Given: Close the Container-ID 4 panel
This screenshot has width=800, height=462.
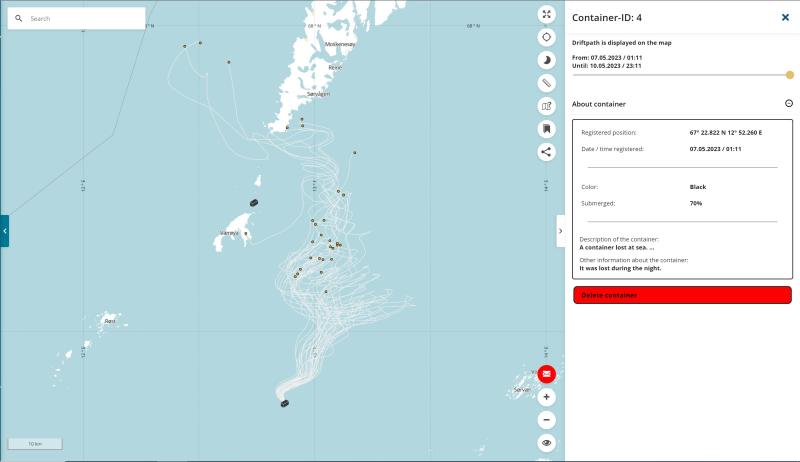Looking at the screenshot, I should click(x=785, y=18).
